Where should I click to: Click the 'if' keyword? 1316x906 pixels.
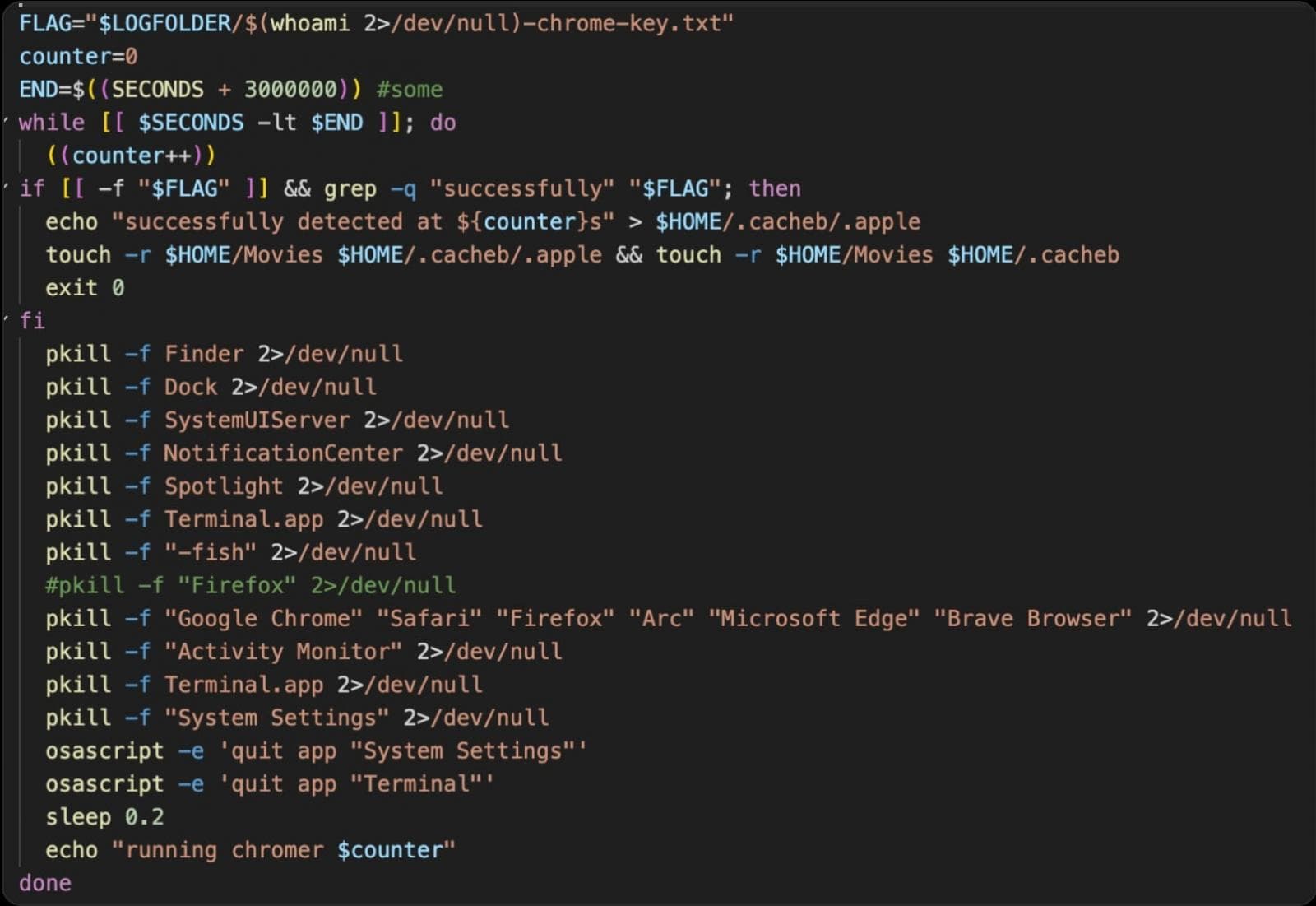pos(32,188)
